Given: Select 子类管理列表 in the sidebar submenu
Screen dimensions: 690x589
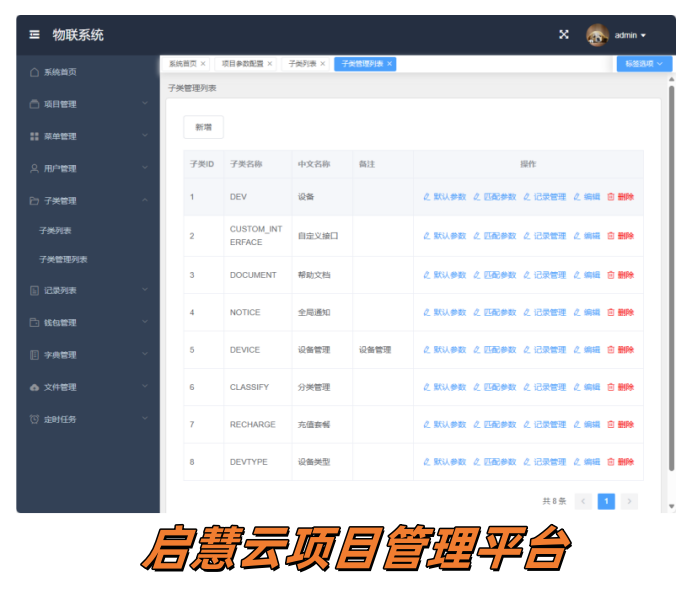Looking at the screenshot, I should tap(63, 260).
